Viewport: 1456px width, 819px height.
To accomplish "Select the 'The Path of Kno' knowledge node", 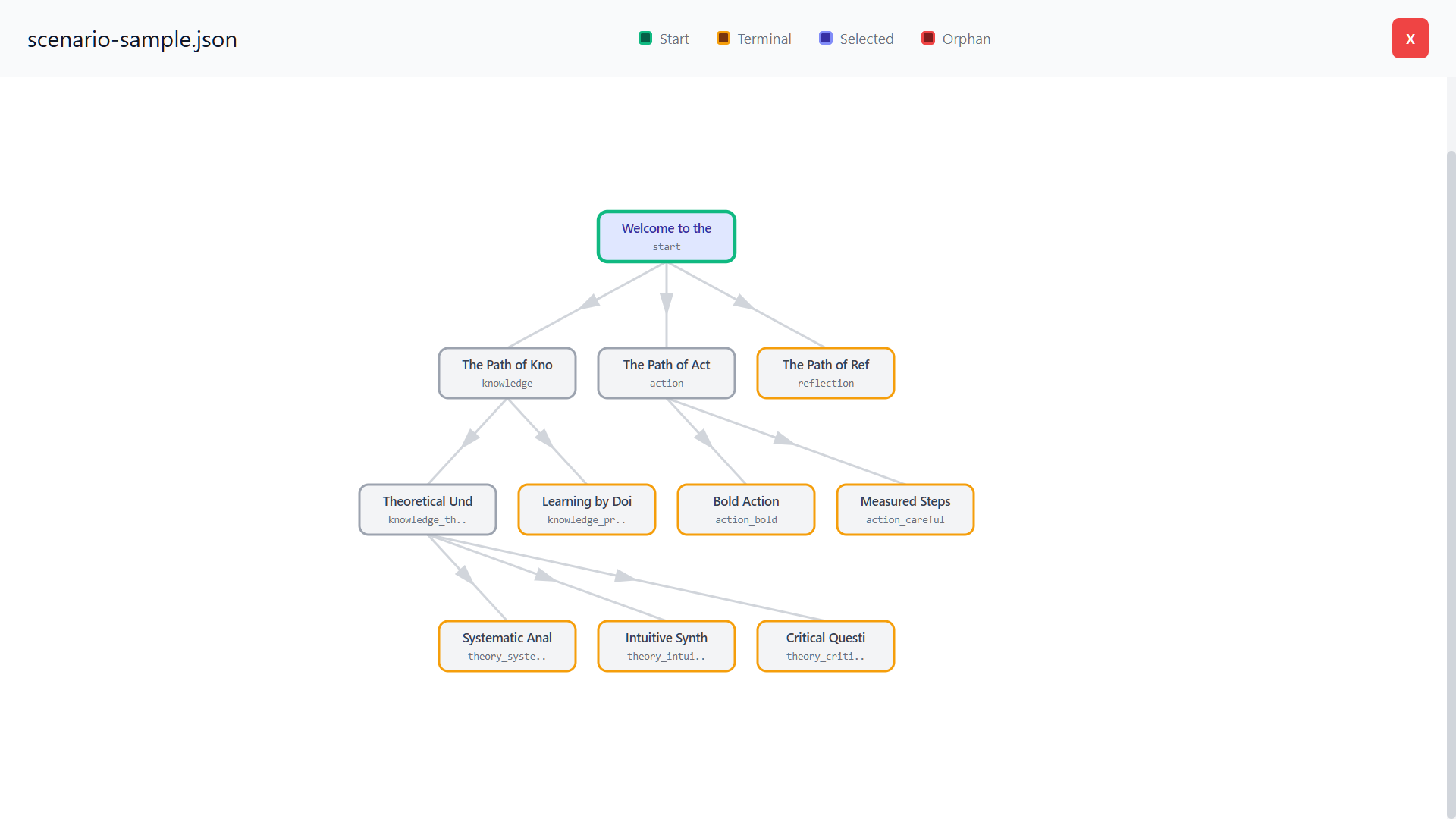I will pos(507,373).
